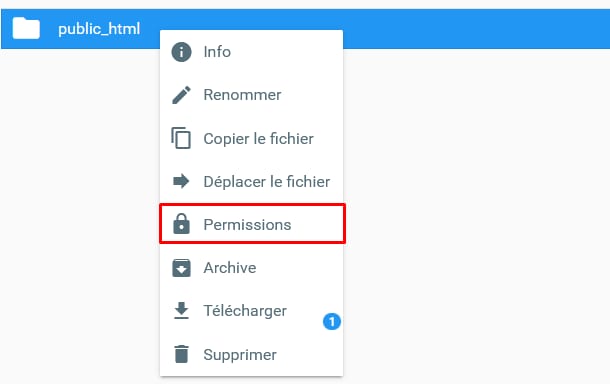Choose the Archive menu item

point(251,268)
